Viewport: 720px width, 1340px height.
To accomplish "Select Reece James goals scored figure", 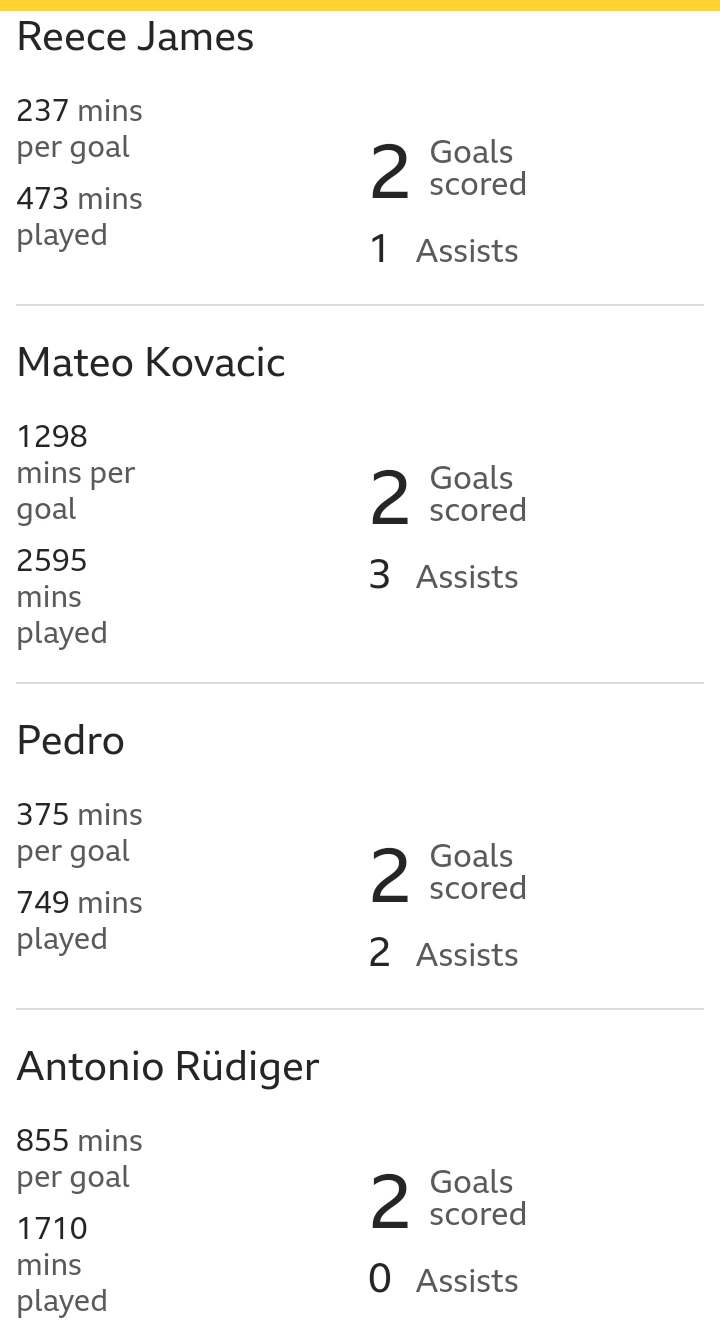I will (x=448, y=169).
